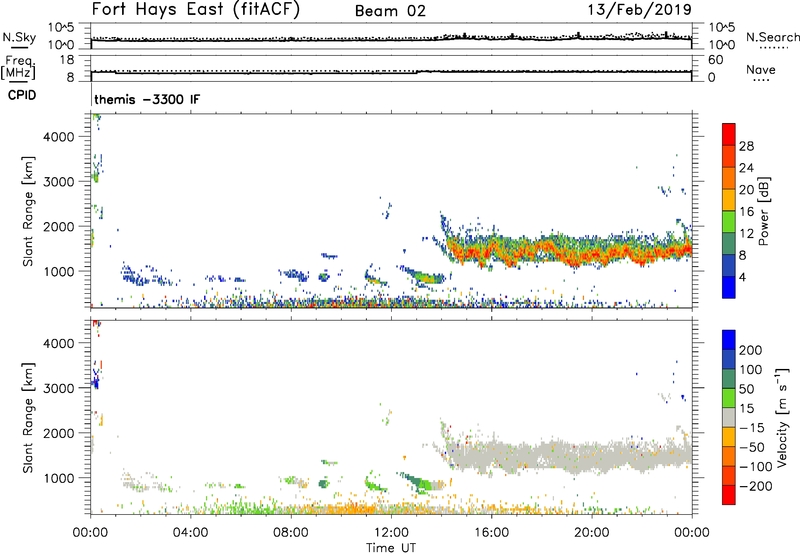Select the 20:00 time axis label
The height and width of the screenshot is (554, 800).
click(x=592, y=533)
